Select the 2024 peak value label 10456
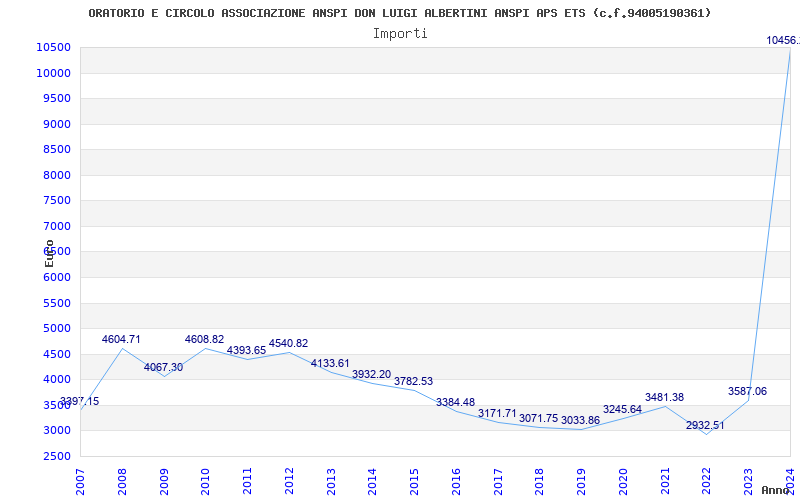The width and height of the screenshot is (800, 500). 783,40
